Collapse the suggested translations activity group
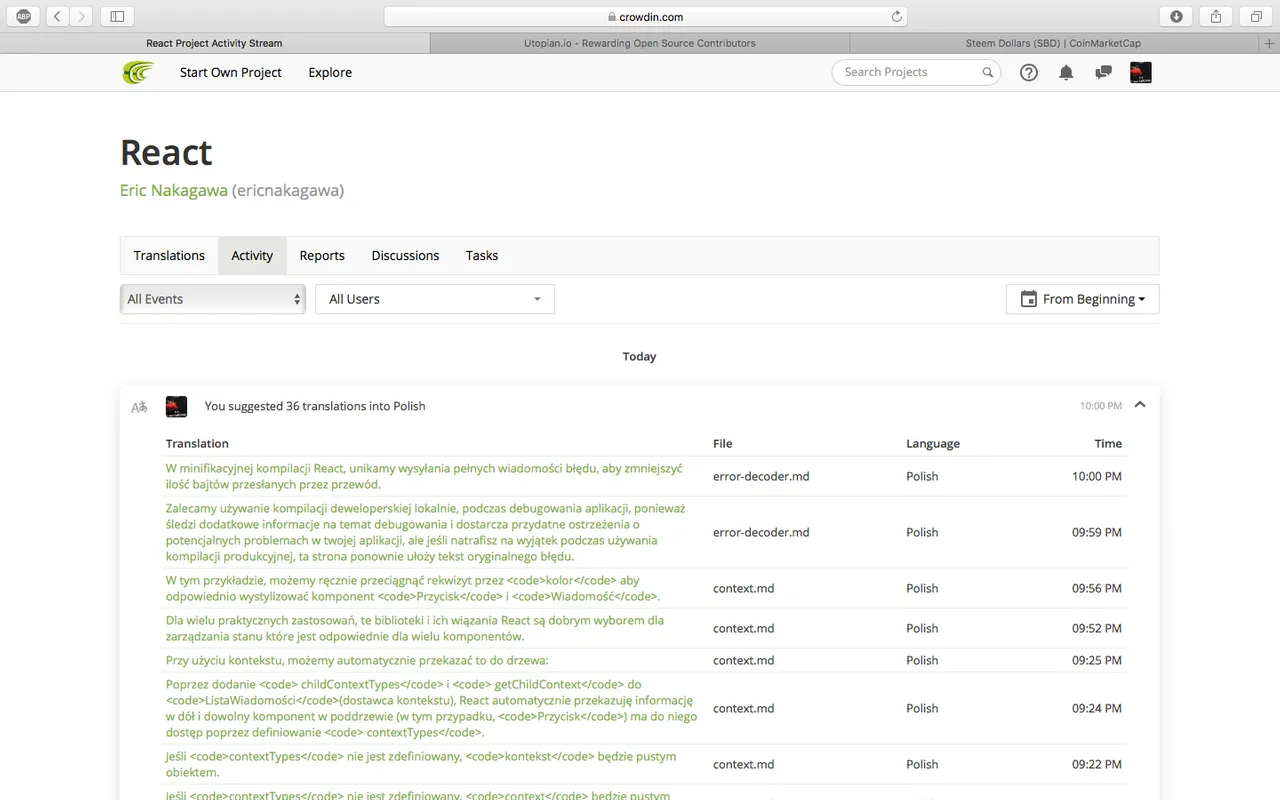1280x800 pixels. click(1140, 405)
